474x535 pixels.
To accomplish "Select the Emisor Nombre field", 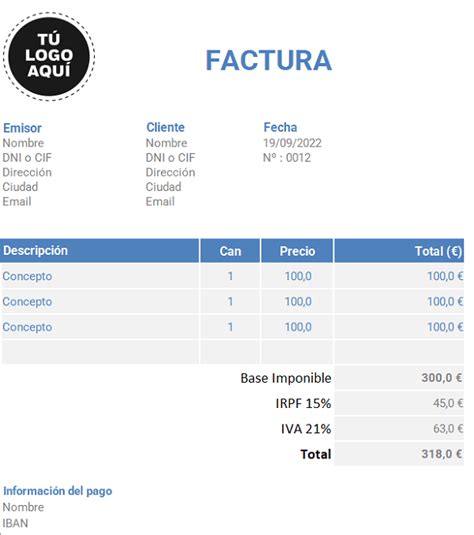I will [x=23, y=143].
